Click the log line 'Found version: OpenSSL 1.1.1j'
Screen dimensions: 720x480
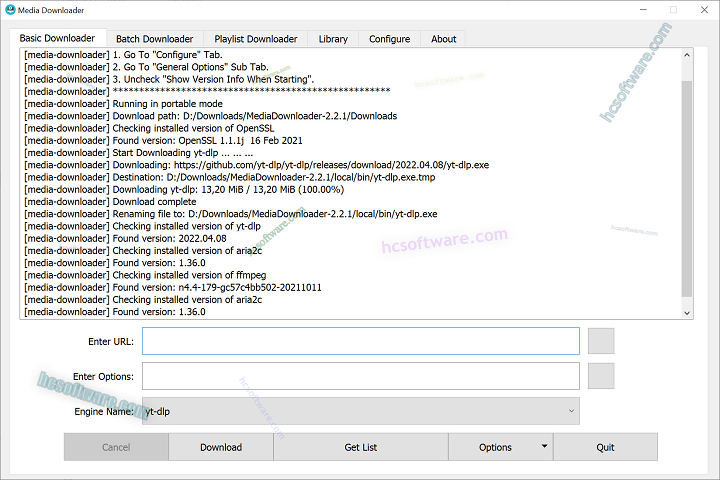point(163,141)
